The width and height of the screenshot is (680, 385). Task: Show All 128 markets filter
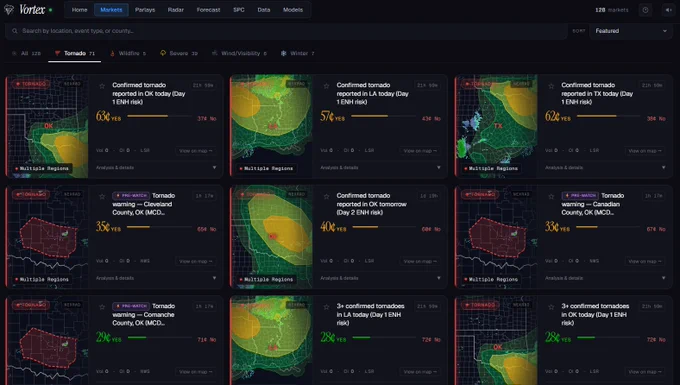(26, 53)
